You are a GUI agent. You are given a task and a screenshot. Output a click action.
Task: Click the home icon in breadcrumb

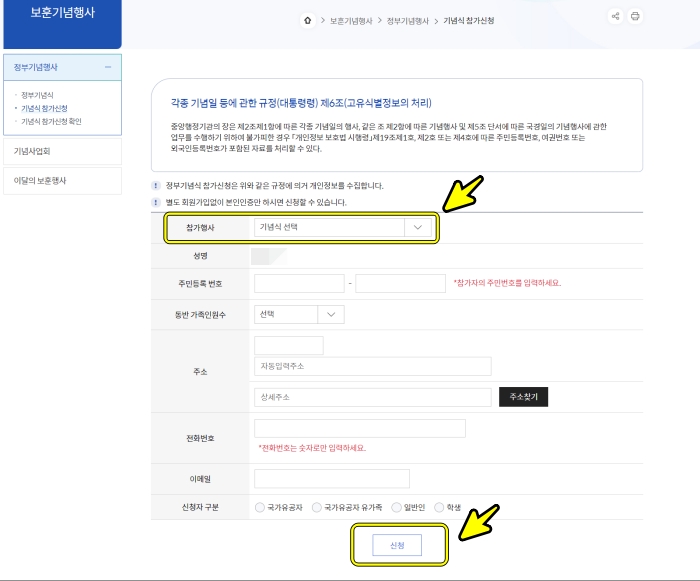(x=308, y=21)
